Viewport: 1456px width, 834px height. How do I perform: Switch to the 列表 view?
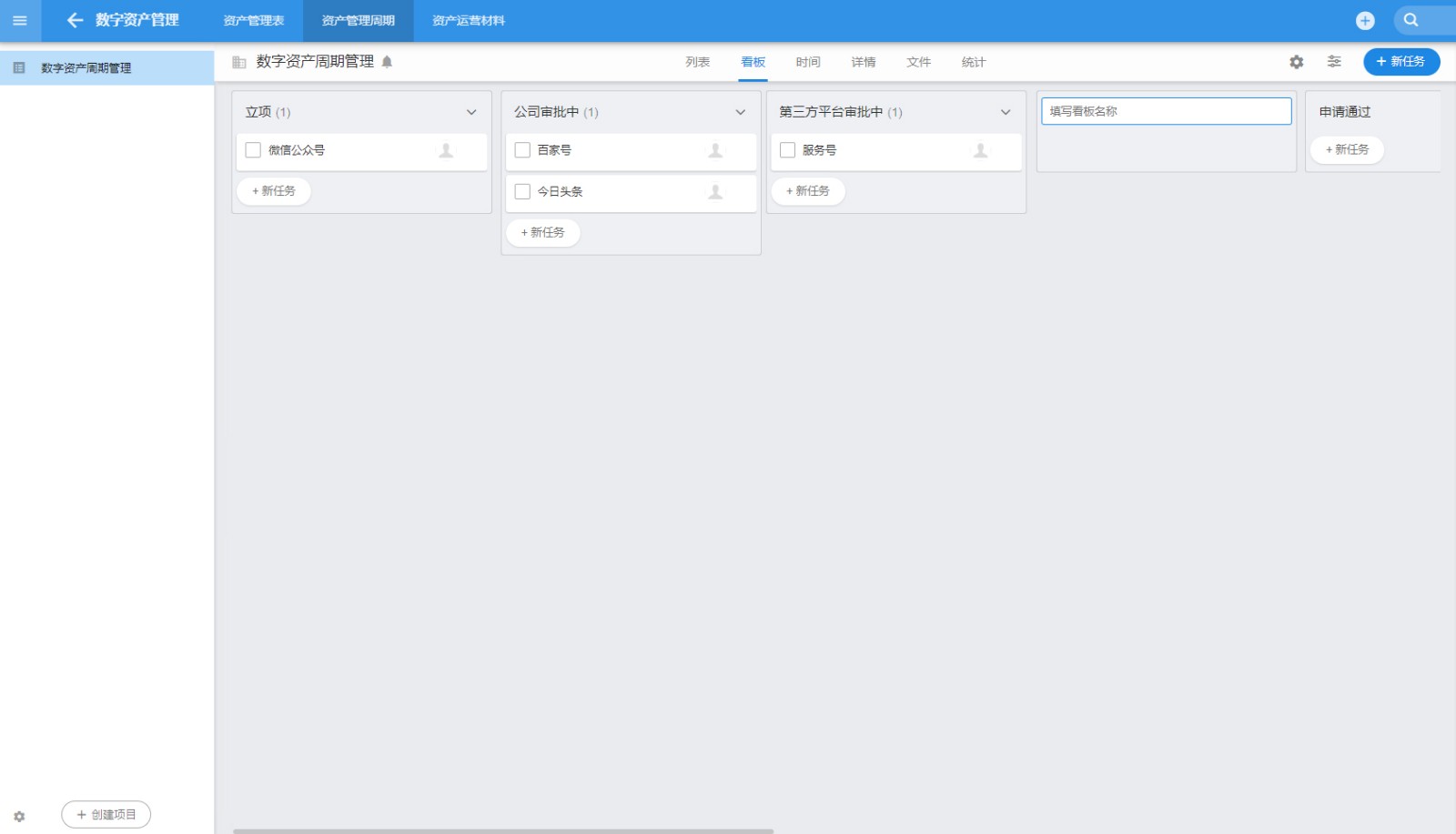click(698, 62)
